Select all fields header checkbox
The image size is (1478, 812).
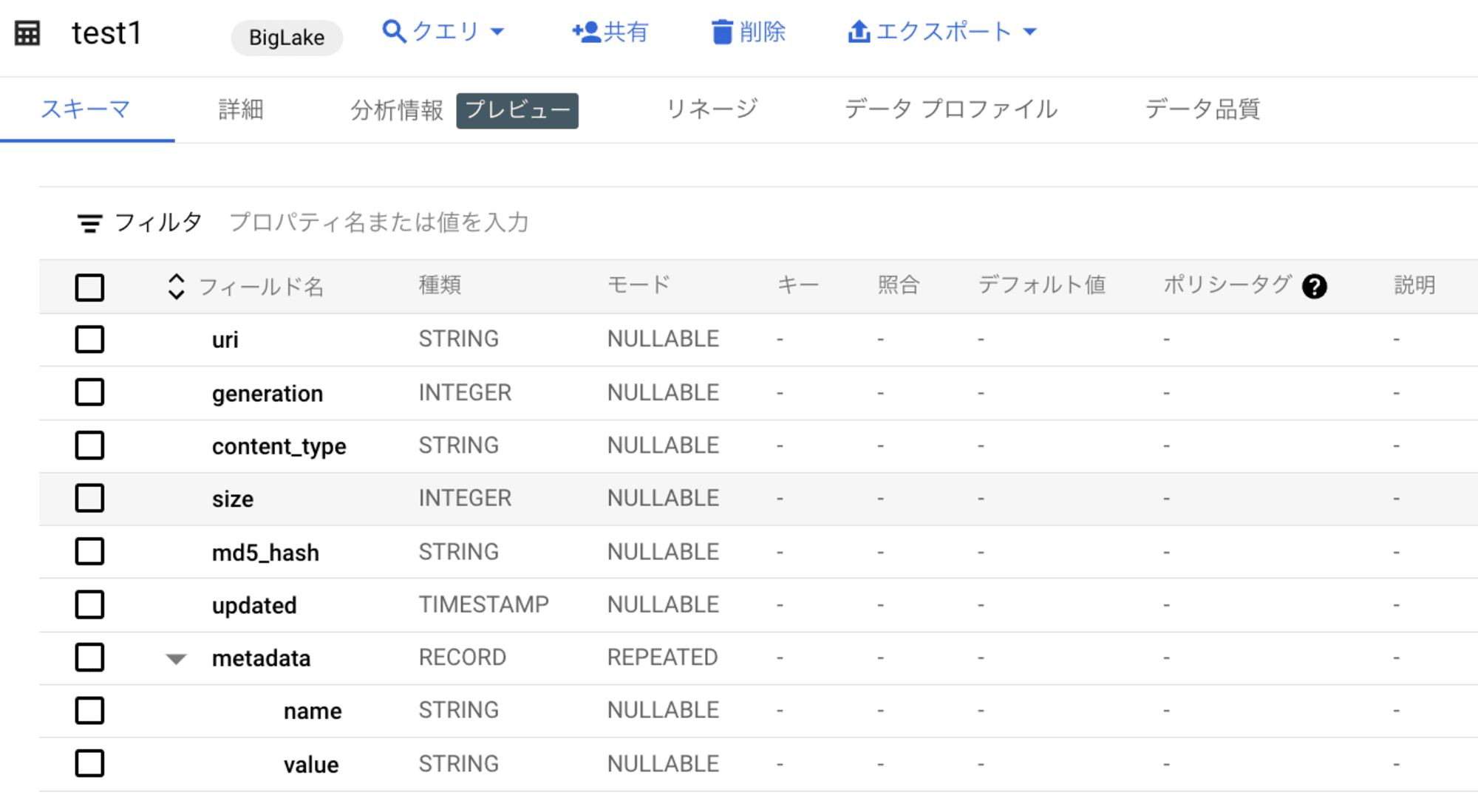(x=89, y=287)
